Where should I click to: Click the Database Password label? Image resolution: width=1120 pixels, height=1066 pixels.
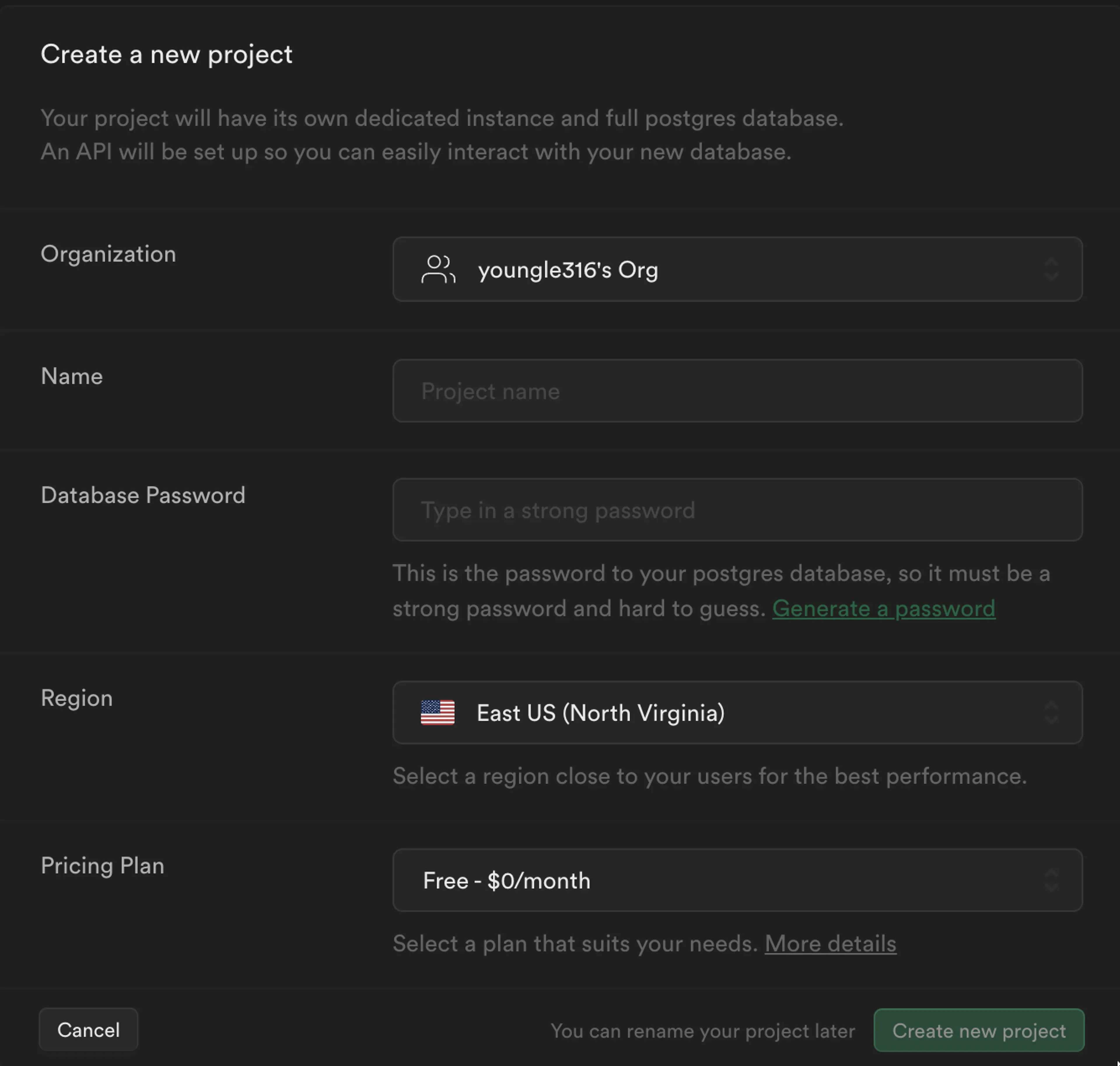point(143,495)
